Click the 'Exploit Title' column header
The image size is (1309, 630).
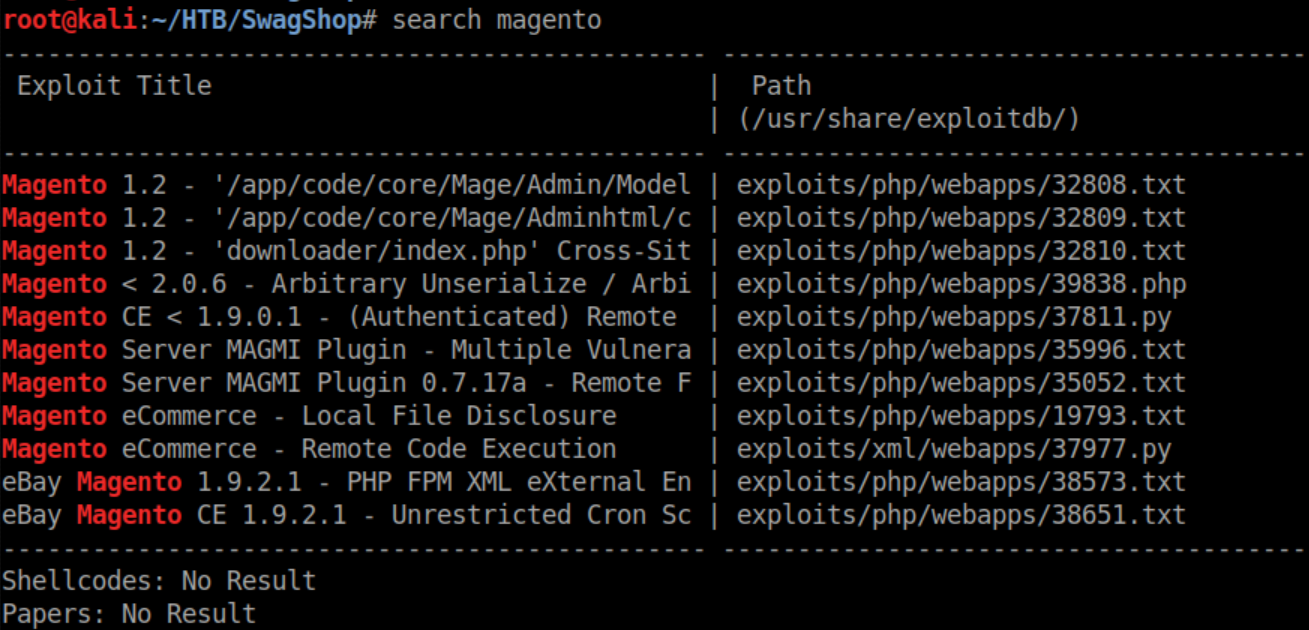point(114,86)
